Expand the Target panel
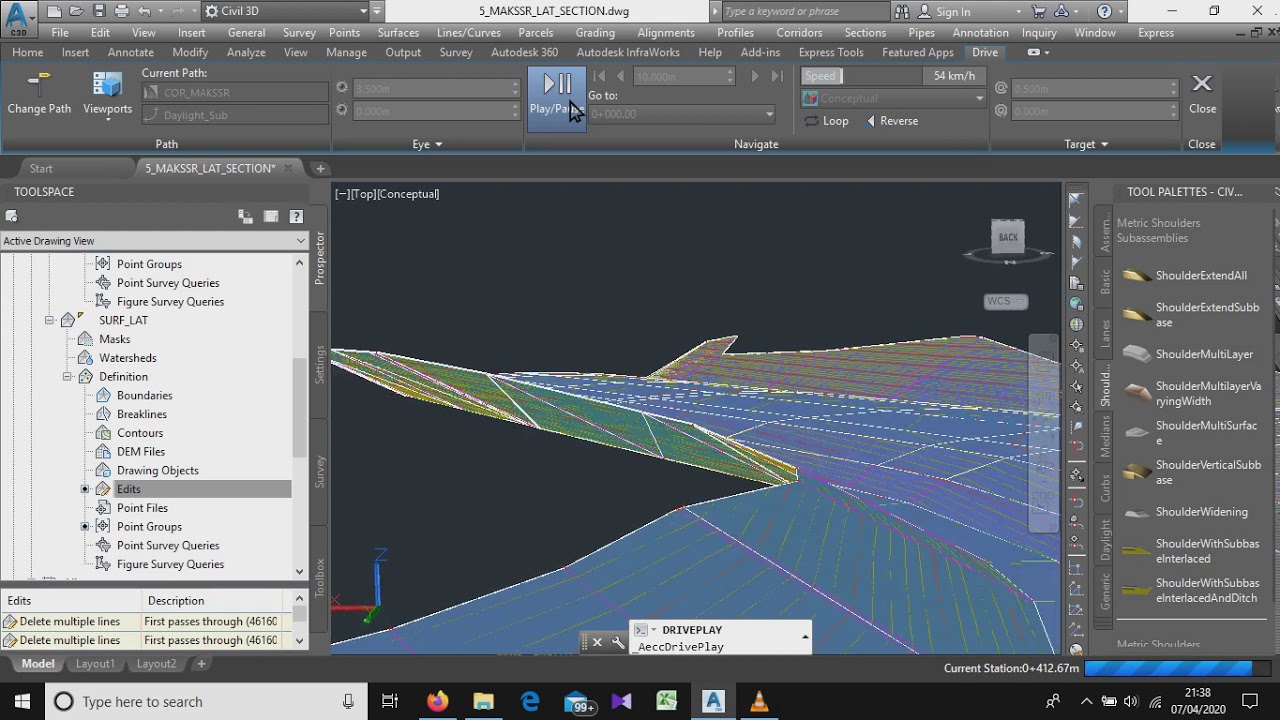This screenshot has width=1280, height=720. pos(1086,144)
